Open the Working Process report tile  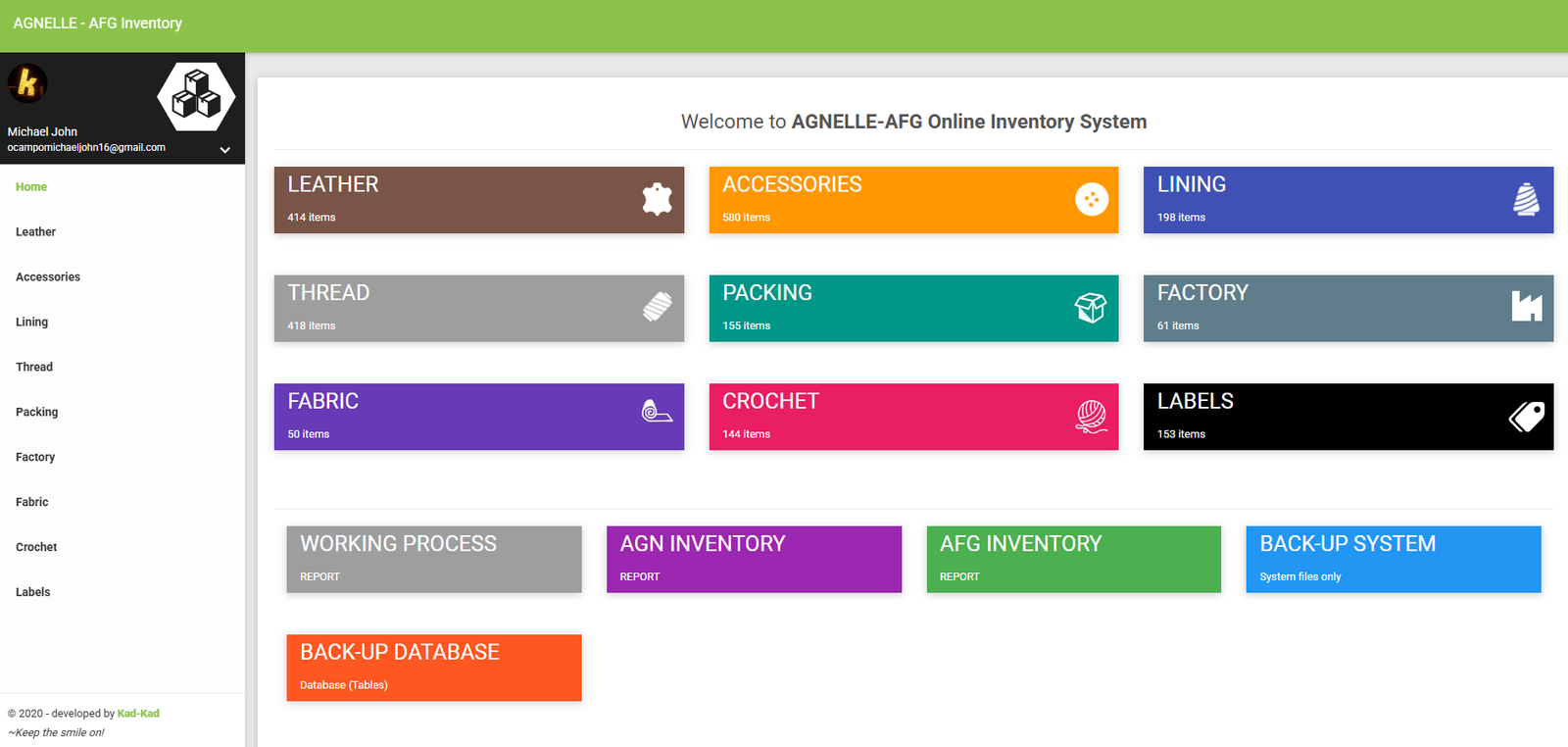coord(433,559)
